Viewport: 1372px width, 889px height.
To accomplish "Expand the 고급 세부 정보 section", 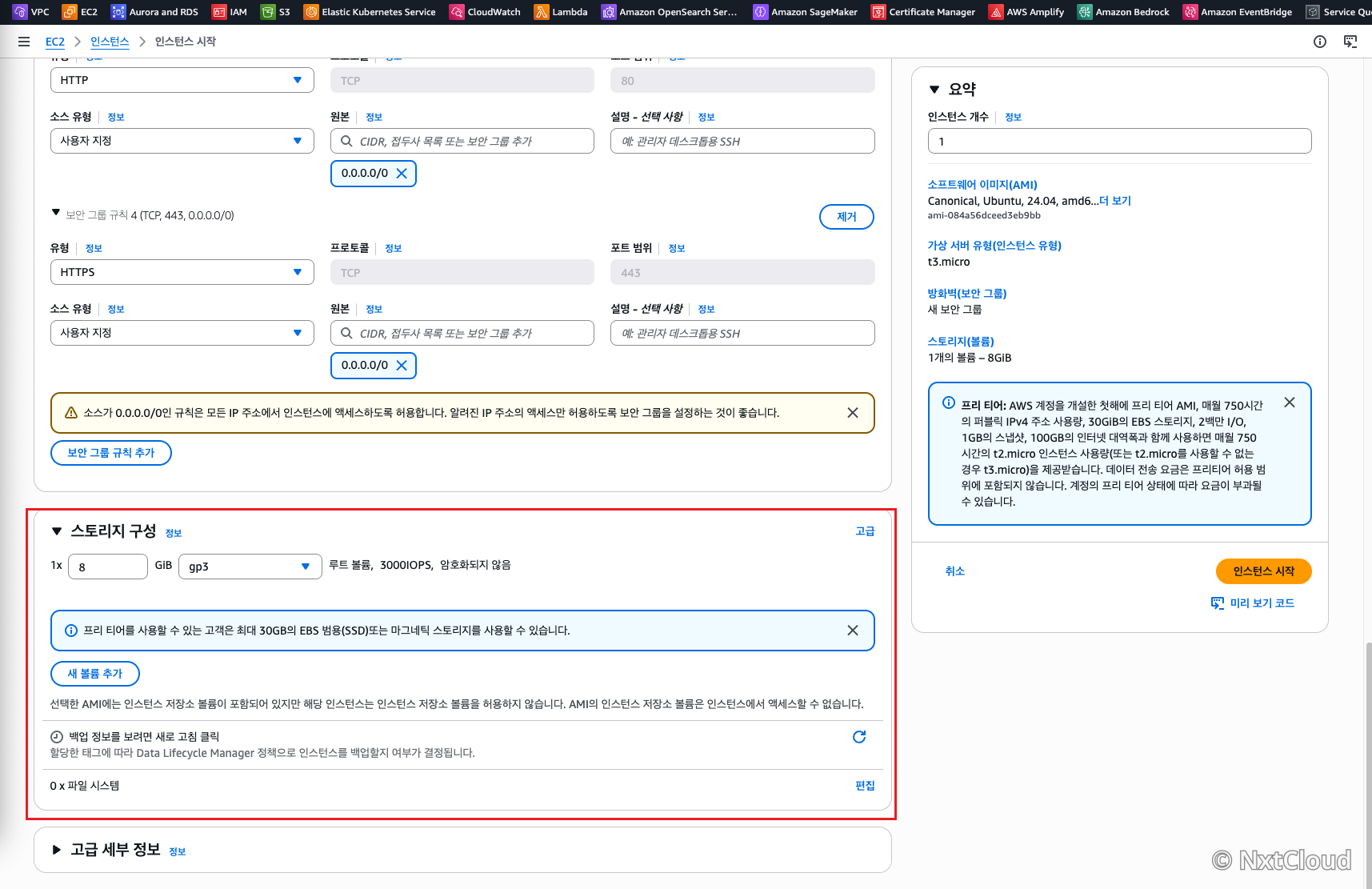I will point(57,850).
